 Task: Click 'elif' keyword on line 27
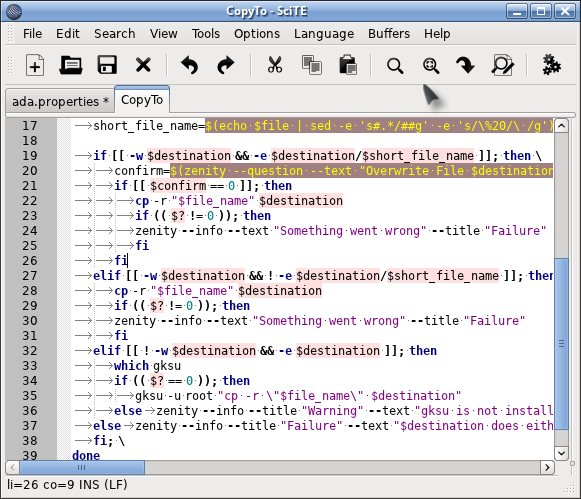(x=107, y=276)
